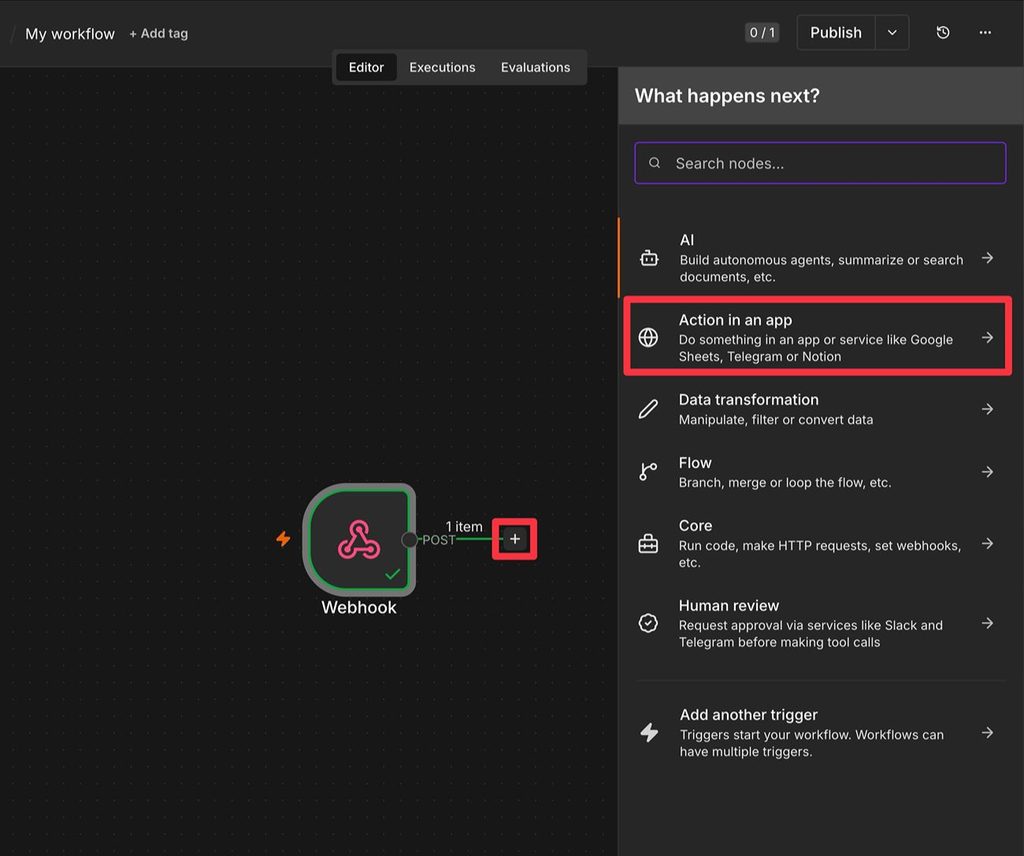Click the What happens next? heading

pyautogui.click(x=727, y=96)
